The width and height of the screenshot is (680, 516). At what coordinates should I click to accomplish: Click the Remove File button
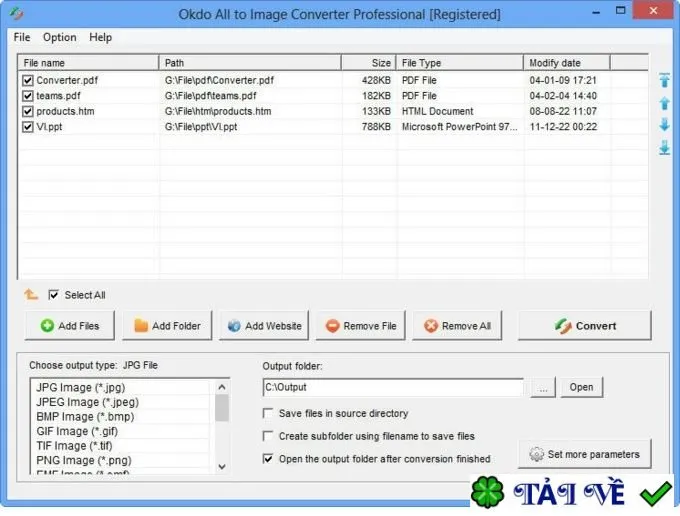click(x=361, y=326)
